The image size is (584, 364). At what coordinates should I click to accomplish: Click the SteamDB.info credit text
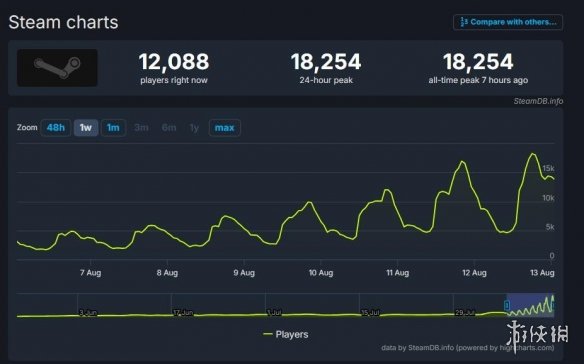point(538,101)
